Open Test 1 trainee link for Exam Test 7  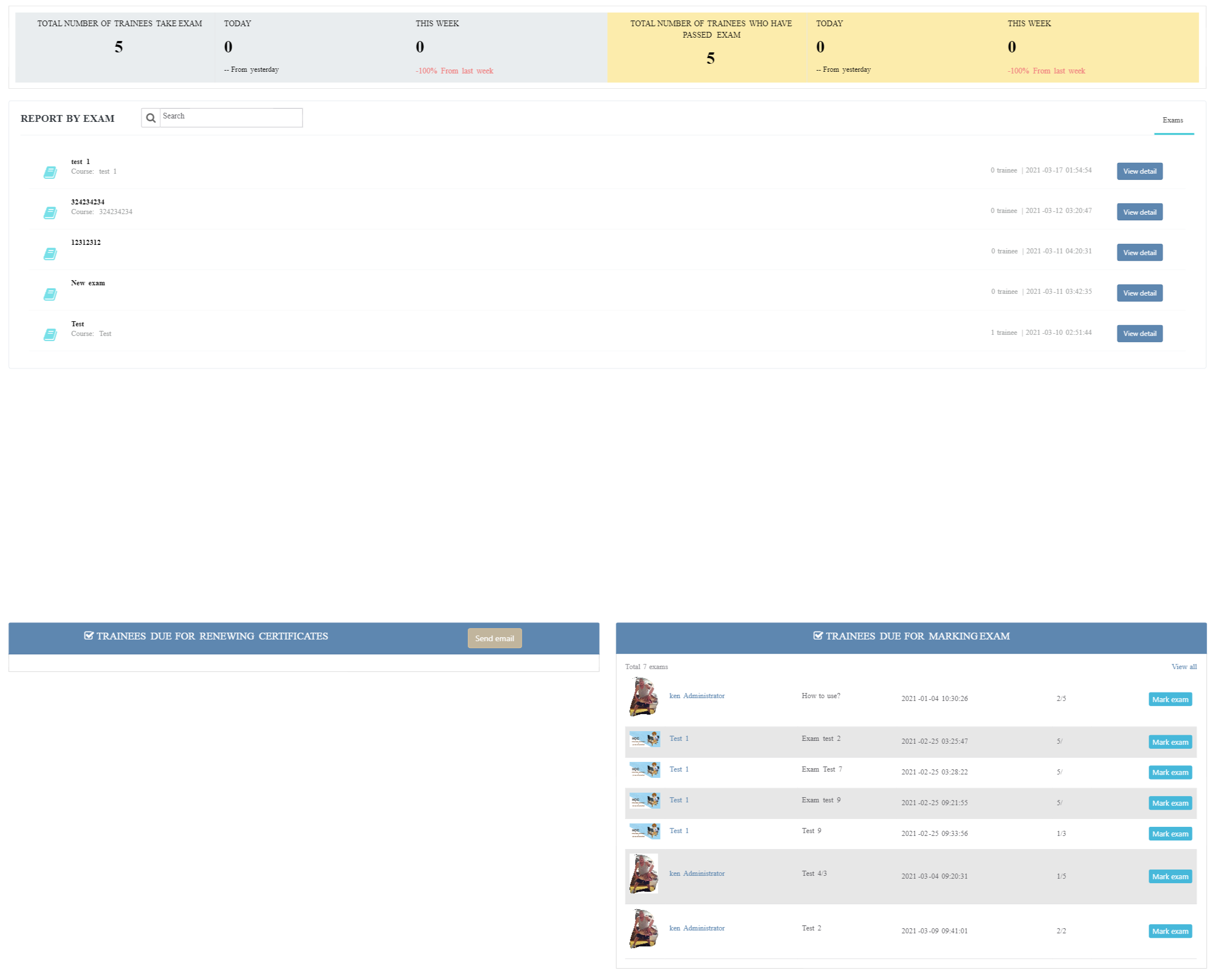679,769
